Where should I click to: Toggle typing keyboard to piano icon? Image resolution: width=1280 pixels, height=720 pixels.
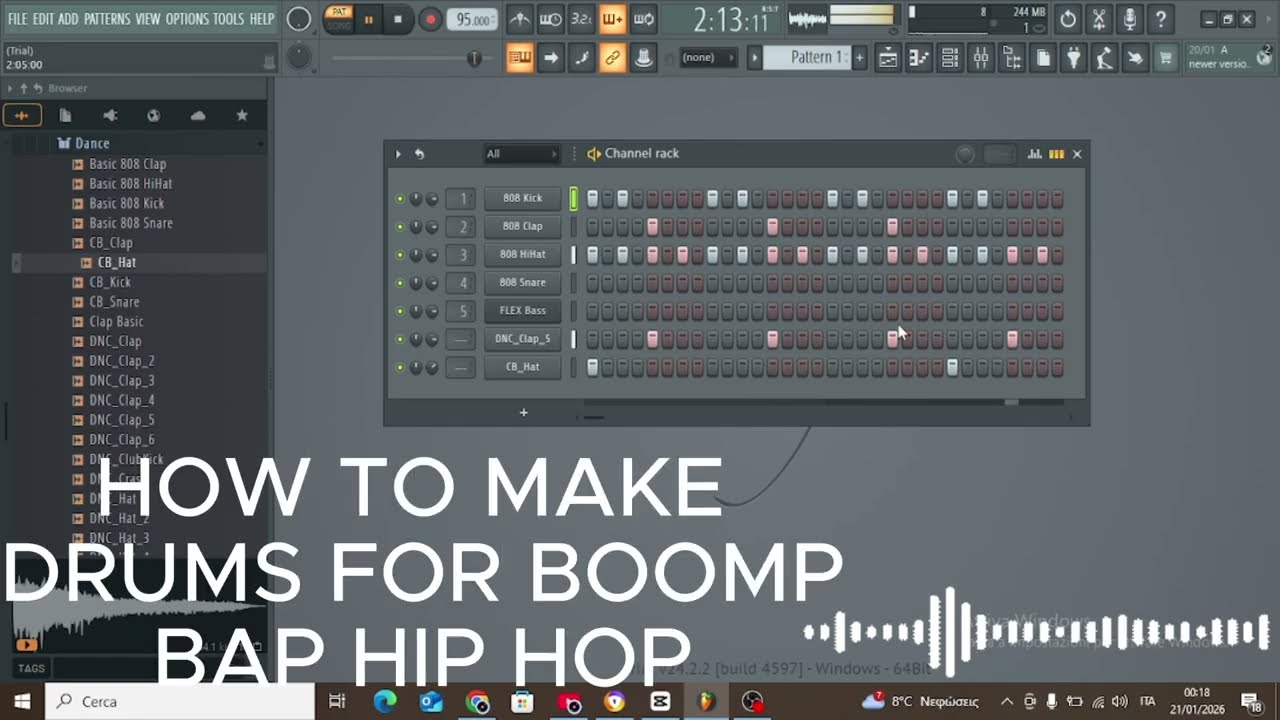519,58
